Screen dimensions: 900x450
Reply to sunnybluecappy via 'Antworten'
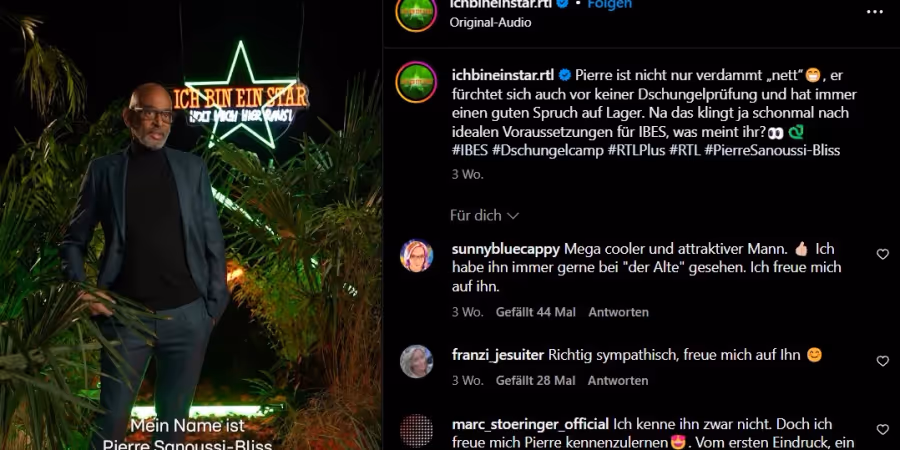[x=618, y=312]
